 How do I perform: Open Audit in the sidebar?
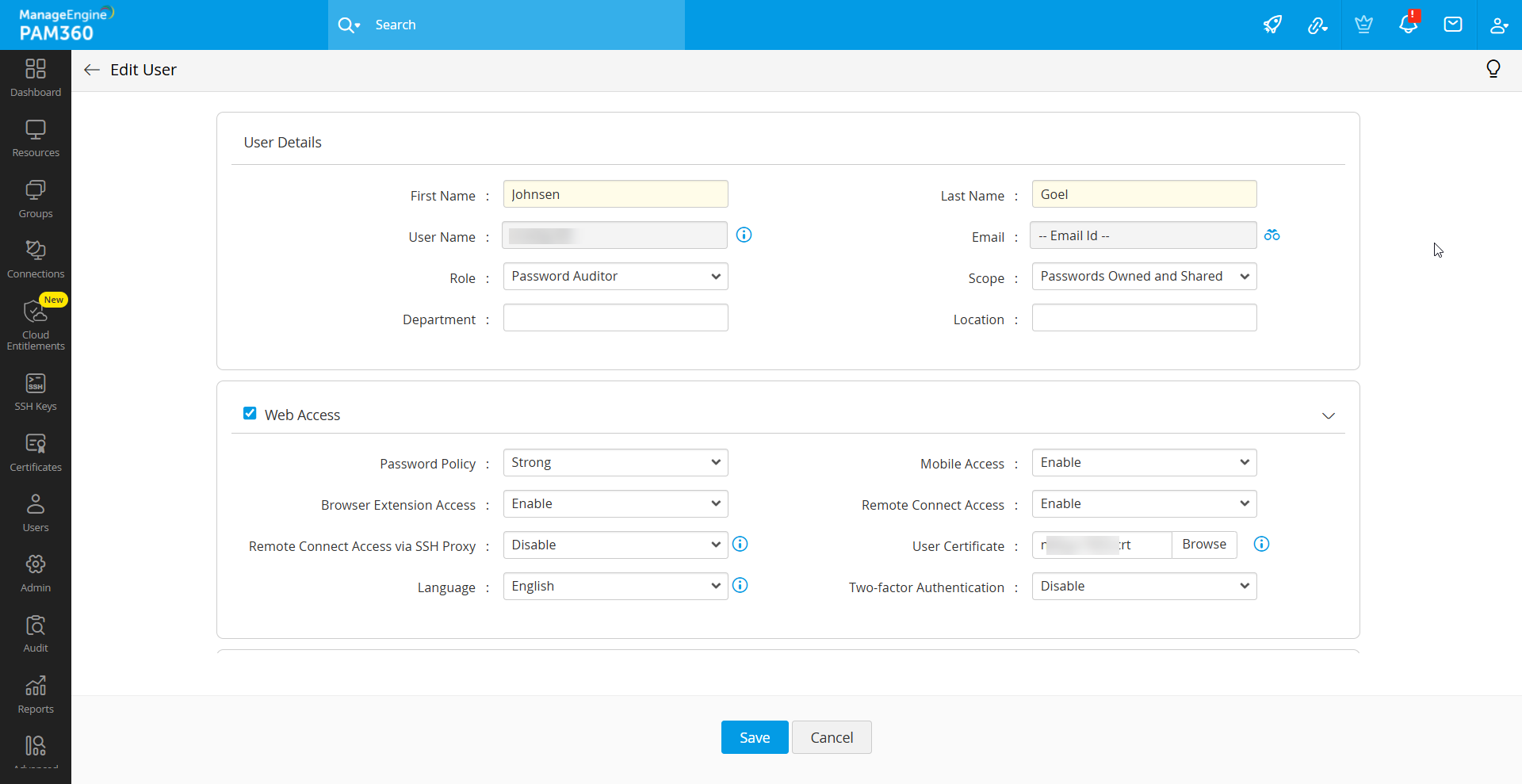[36, 633]
